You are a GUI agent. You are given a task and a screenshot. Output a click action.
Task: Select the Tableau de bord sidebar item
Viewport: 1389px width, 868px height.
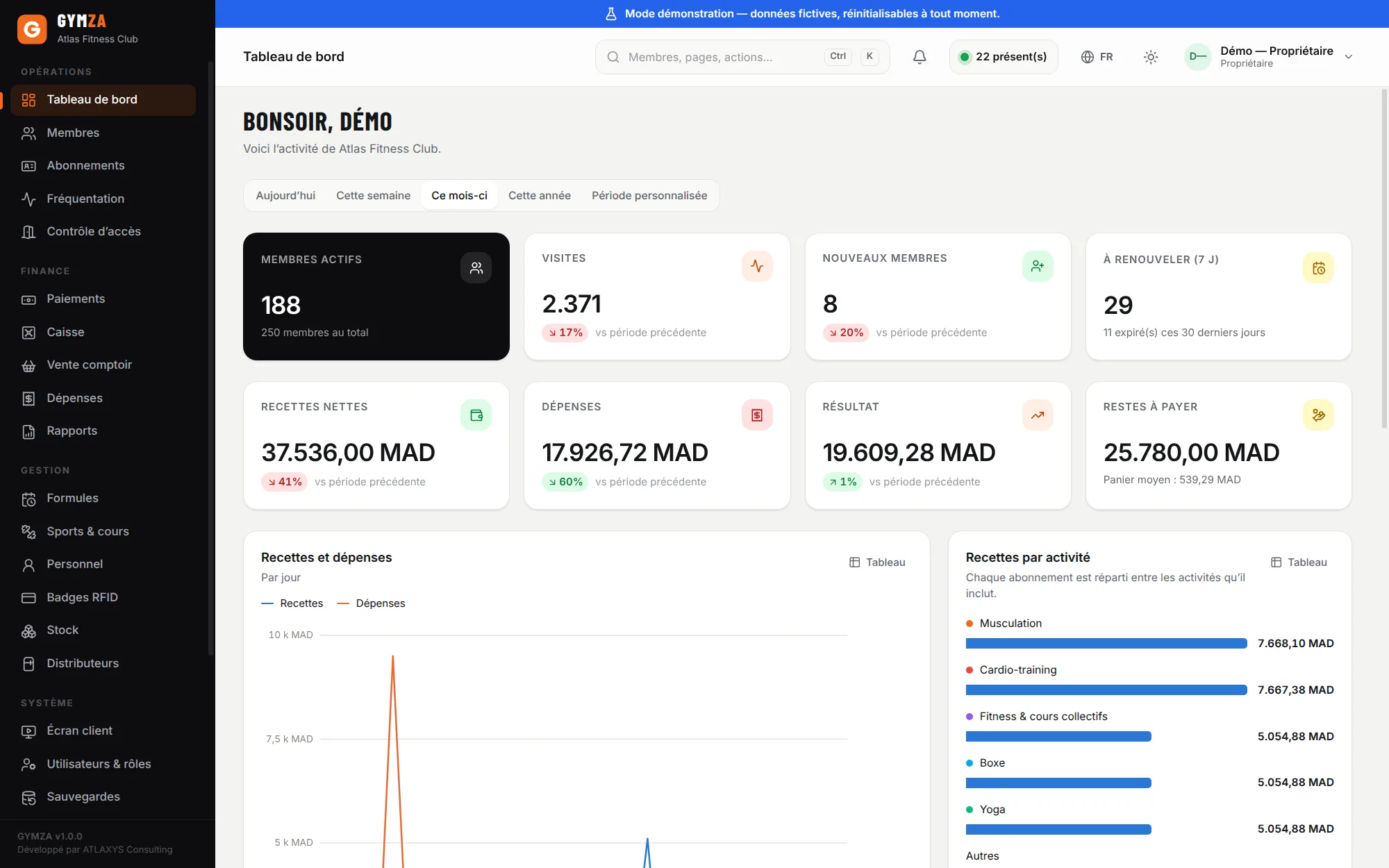point(103,99)
